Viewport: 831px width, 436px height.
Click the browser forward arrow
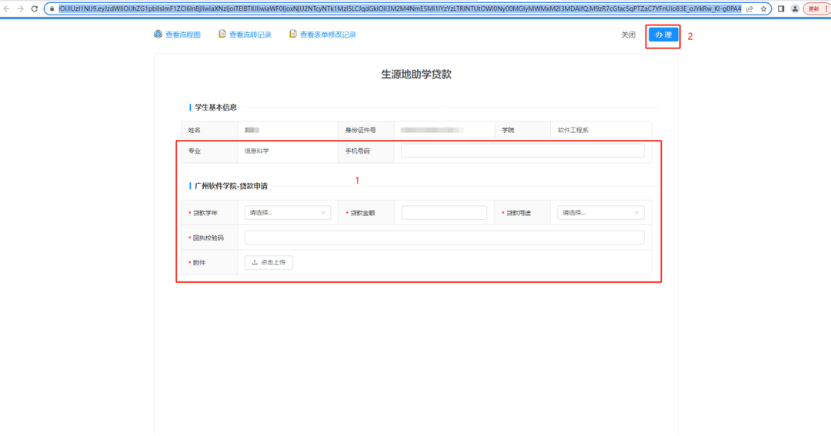tap(20, 8)
